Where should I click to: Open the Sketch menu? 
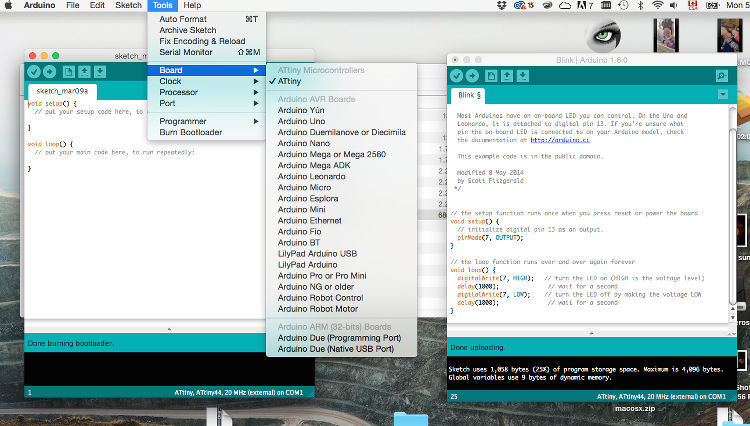pyautogui.click(x=128, y=5)
